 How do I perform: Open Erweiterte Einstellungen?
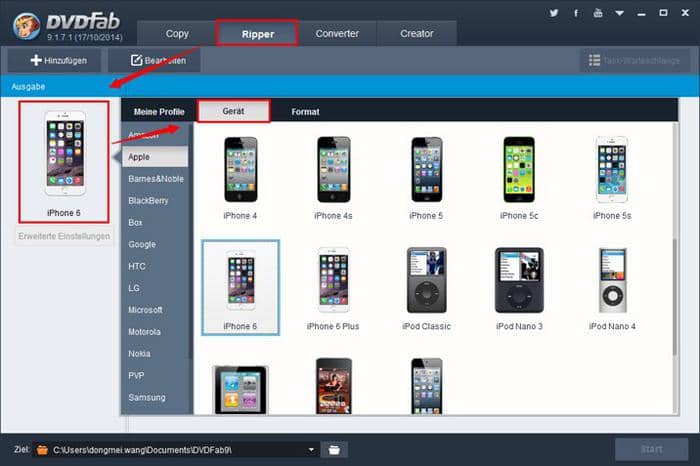tap(64, 236)
